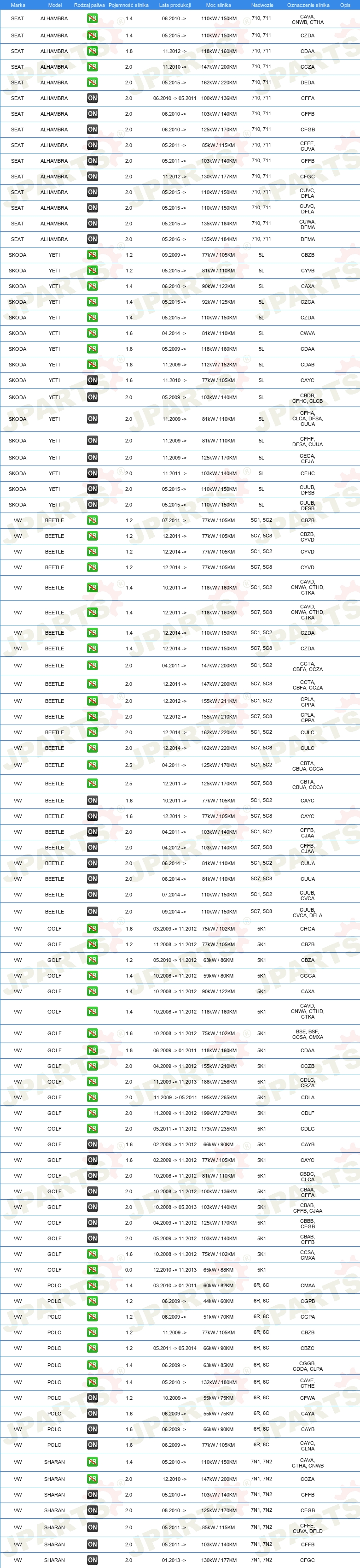Click diesel ON icon in Alhambra 05.2016 DFMA row

[92, 239]
